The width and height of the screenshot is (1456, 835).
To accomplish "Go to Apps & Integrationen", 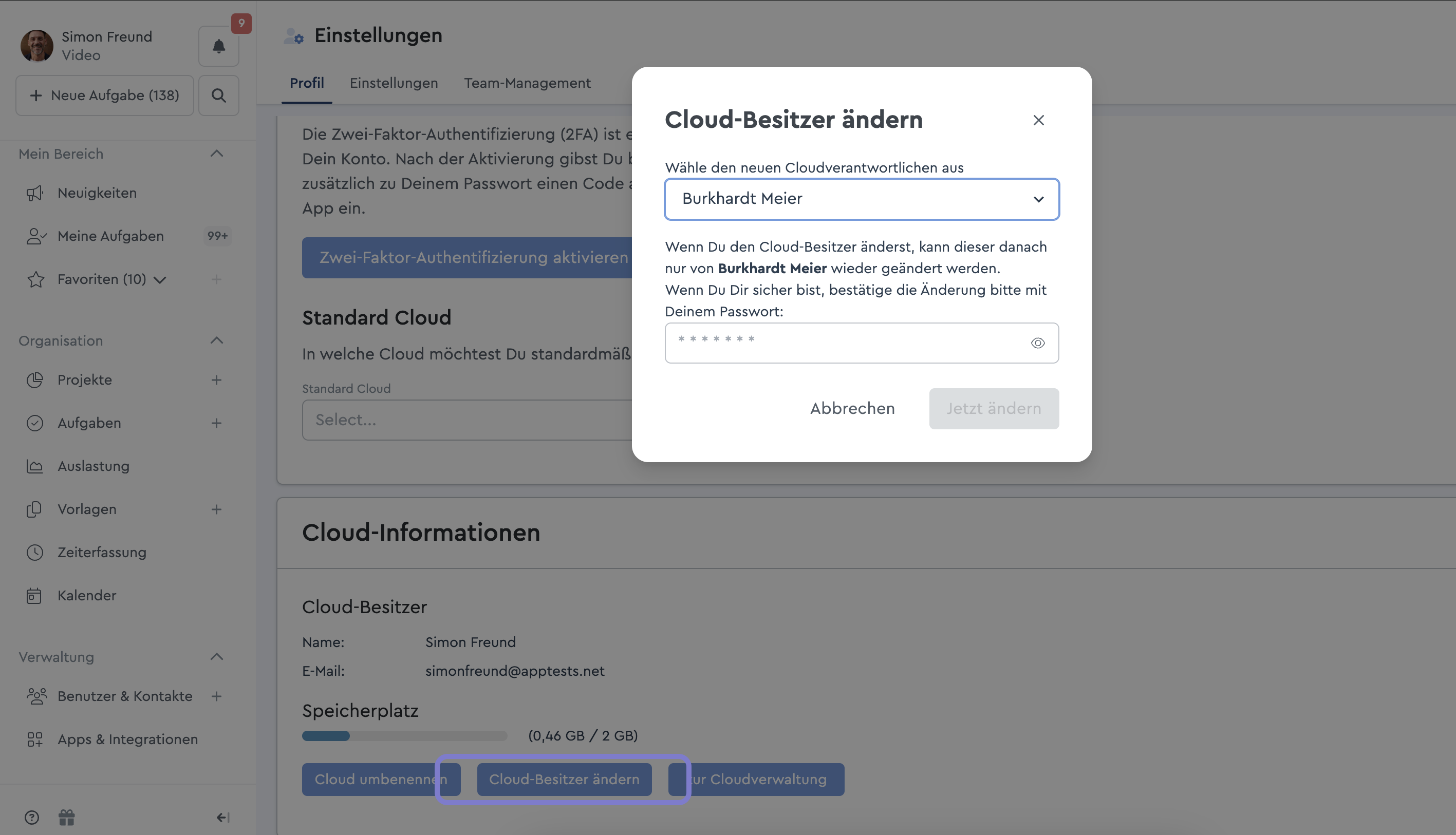I will [x=127, y=739].
